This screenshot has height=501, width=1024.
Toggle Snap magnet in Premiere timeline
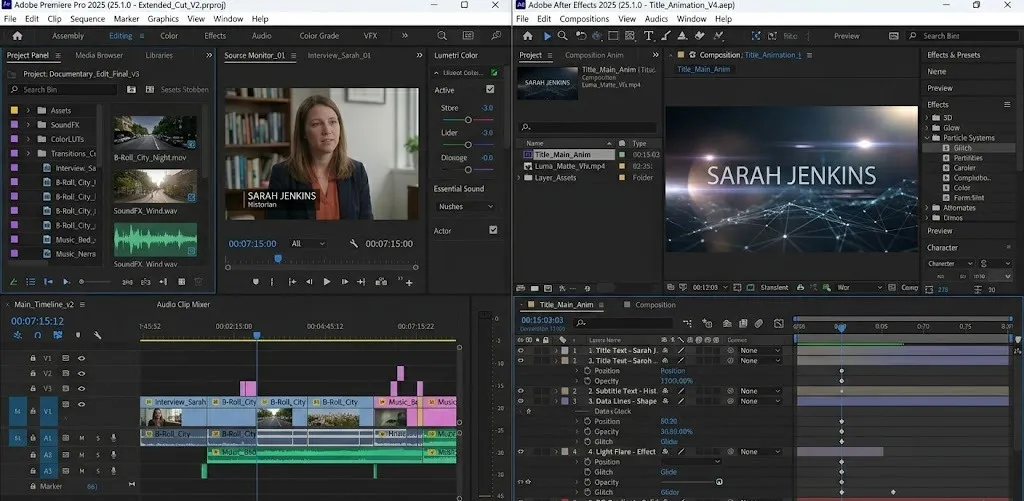(38, 335)
